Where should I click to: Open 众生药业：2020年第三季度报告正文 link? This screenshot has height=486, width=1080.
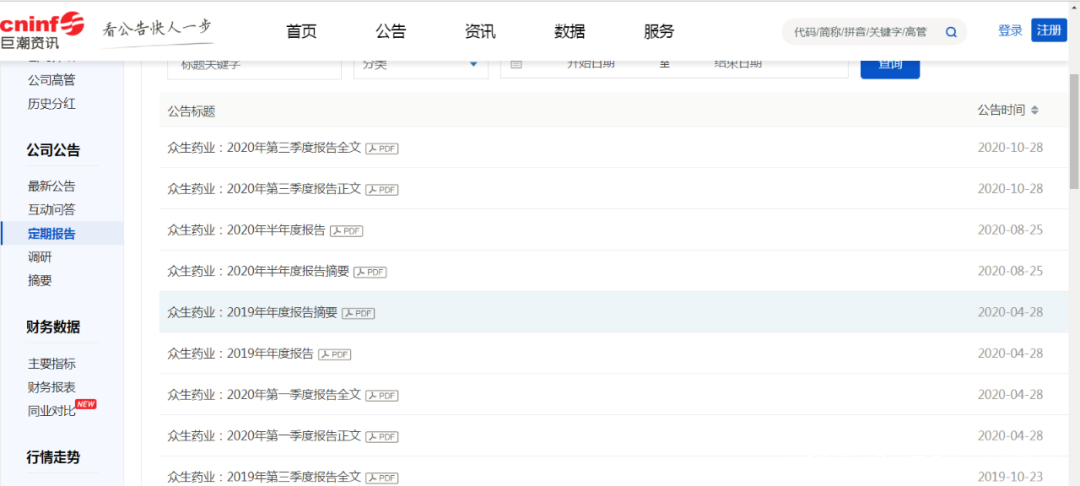click(264, 189)
